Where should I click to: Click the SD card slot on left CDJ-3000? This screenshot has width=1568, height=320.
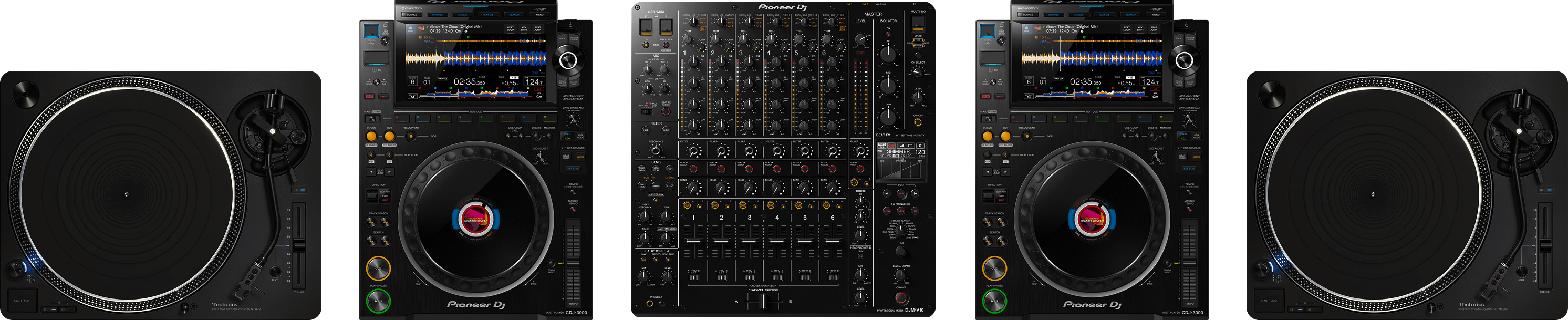[377, 58]
